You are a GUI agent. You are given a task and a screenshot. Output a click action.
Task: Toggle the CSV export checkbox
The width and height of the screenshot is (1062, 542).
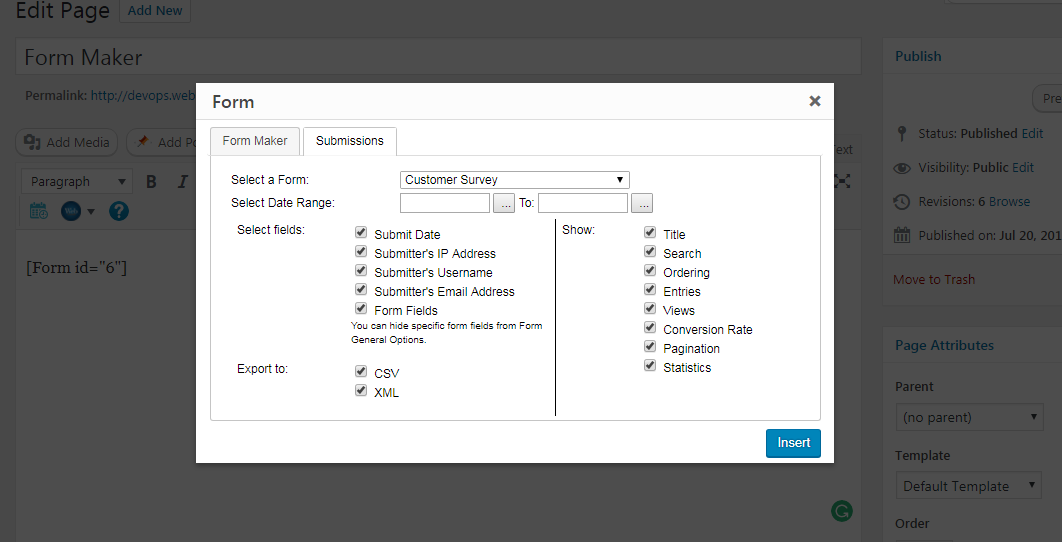pyautogui.click(x=361, y=372)
